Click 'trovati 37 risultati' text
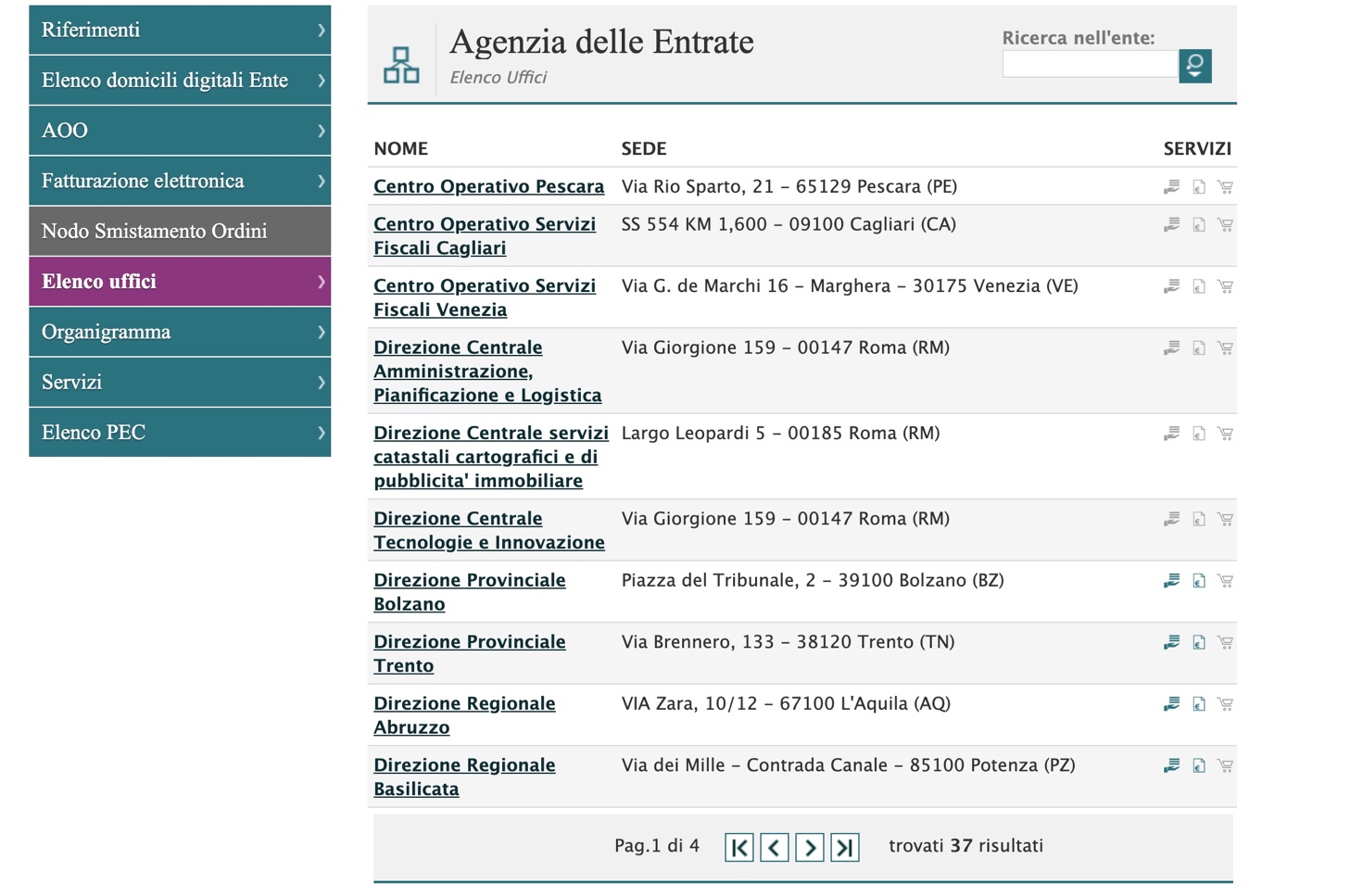1363x896 pixels. coord(965,846)
